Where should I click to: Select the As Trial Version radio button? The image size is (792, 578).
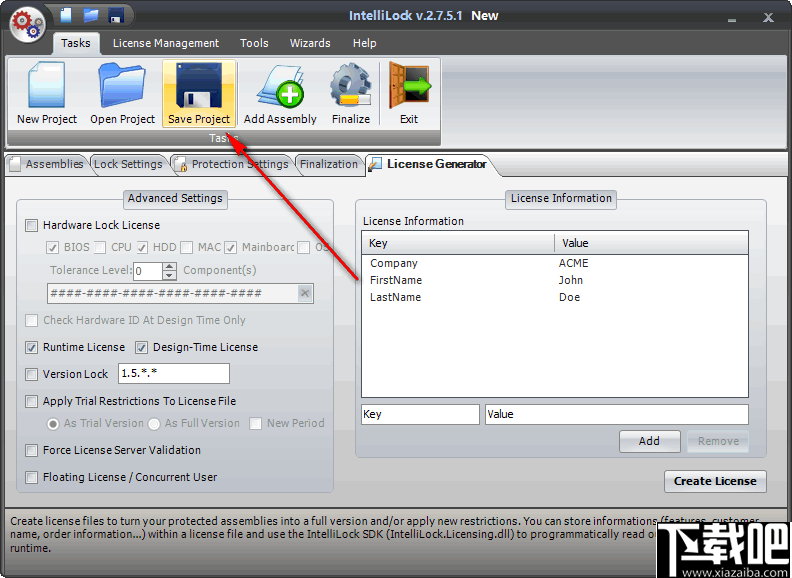pyautogui.click(x=53, y=424)
